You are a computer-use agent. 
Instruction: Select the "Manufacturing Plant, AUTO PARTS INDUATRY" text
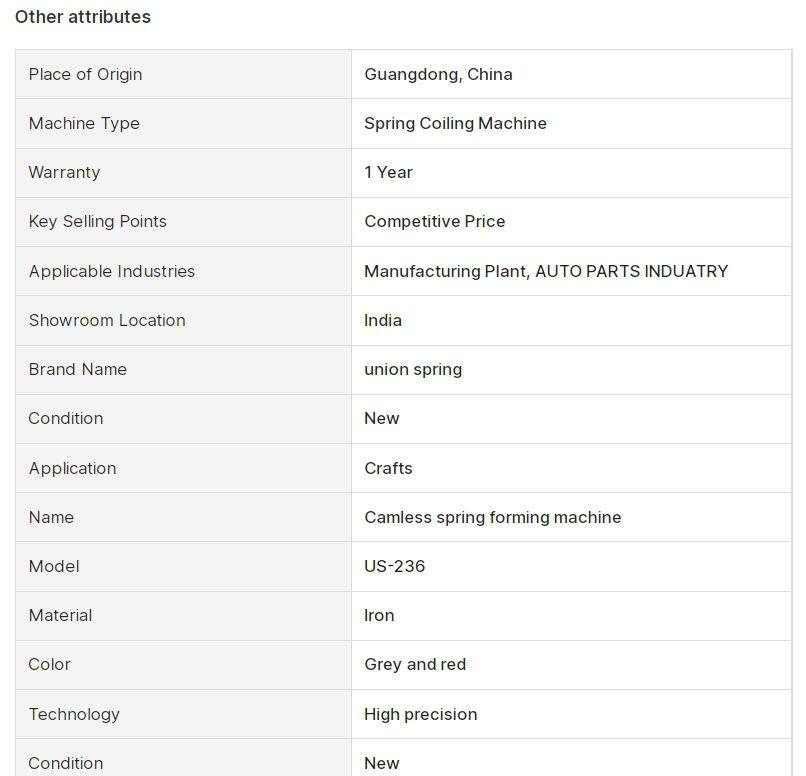tap(545, 271)
